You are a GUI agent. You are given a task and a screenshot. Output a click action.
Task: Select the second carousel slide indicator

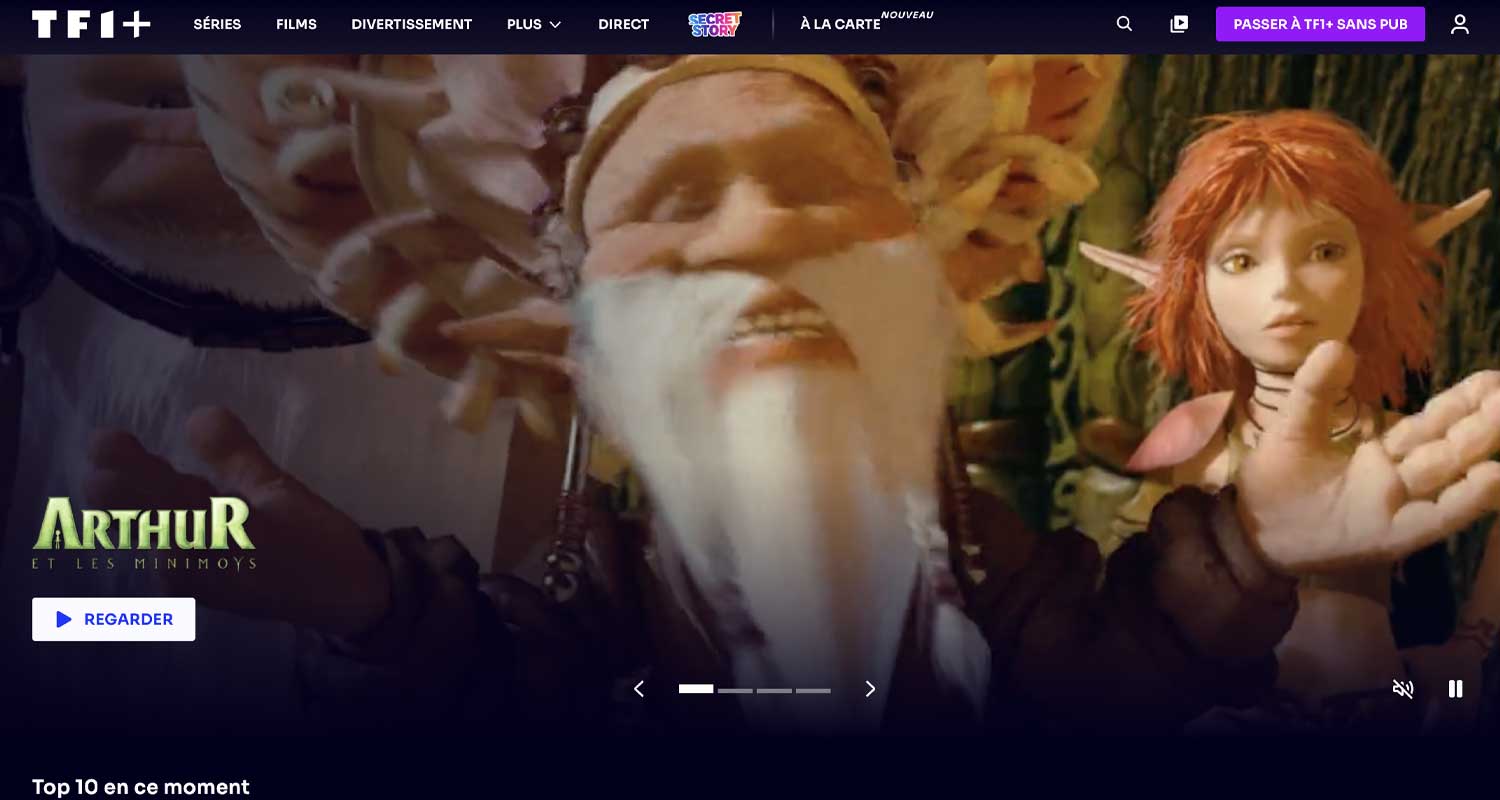click(x=735, y=690)
